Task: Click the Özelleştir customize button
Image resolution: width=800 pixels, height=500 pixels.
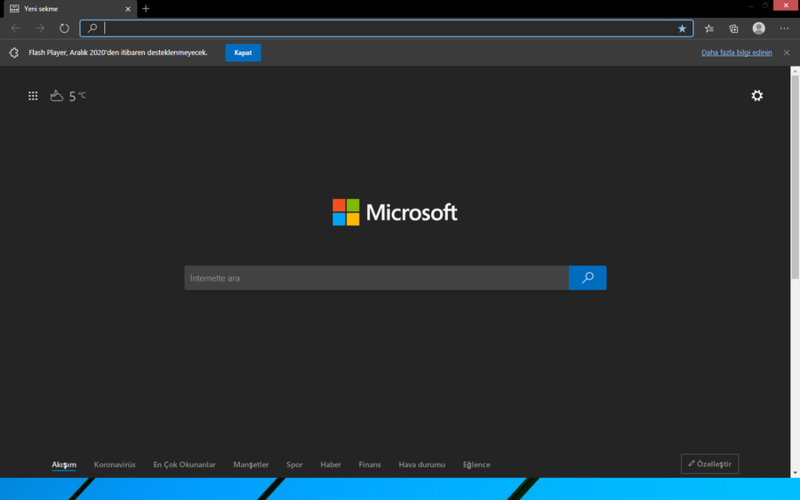Action: pyautogui.click(x=710, y=464)
